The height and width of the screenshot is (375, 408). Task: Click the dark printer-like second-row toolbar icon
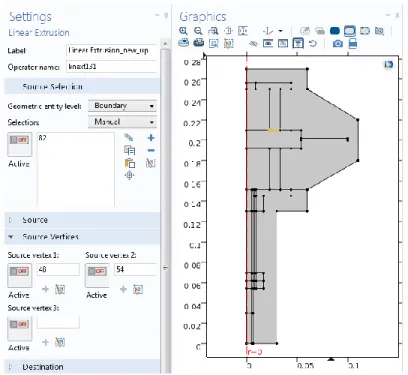click(199, 43)
